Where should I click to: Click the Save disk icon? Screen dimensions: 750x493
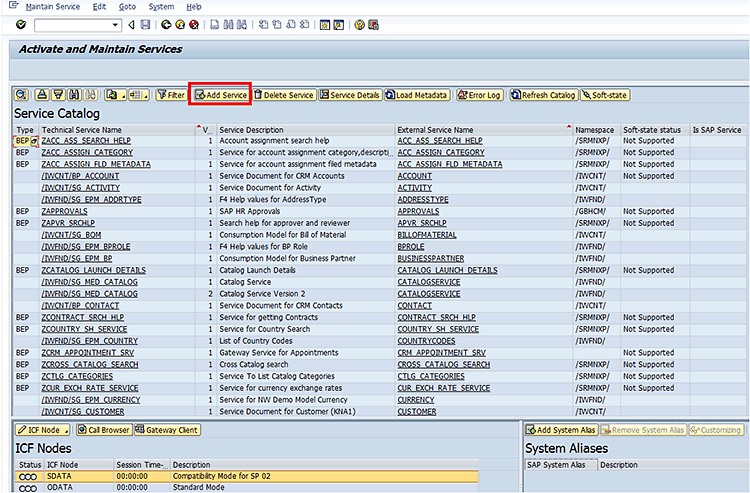click(x=146, y=24)
